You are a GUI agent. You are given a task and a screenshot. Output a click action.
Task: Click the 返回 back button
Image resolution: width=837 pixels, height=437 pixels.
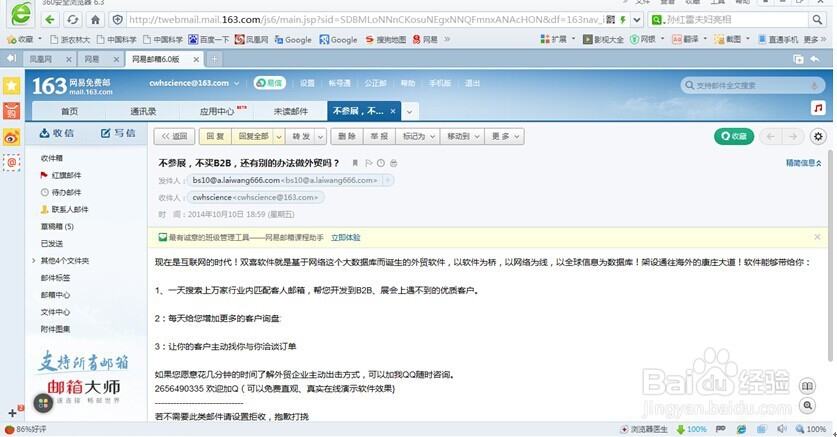click(x=174, y=137)
